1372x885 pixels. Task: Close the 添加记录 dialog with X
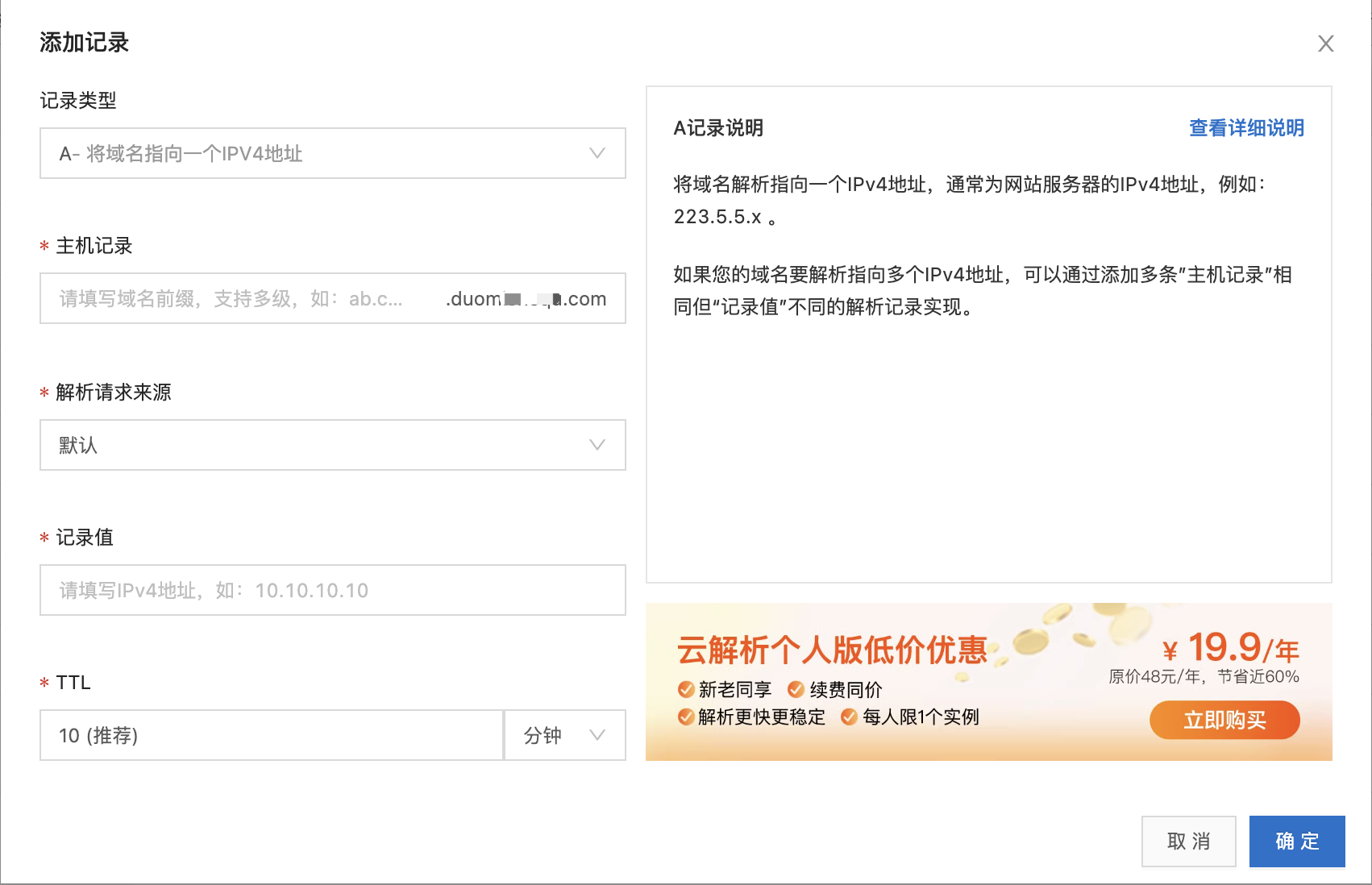(1325, 44)
